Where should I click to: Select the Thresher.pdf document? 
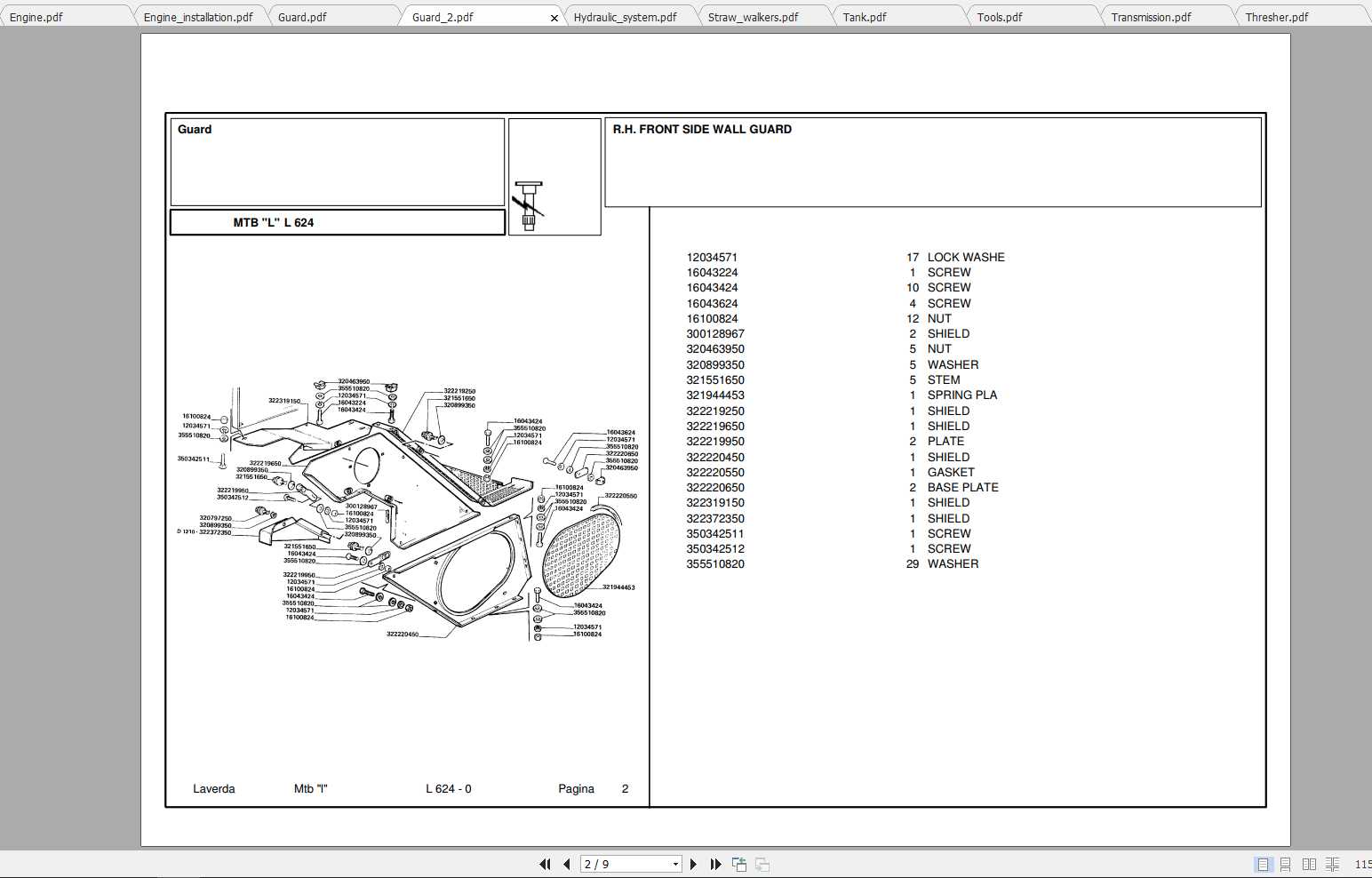1277,16
